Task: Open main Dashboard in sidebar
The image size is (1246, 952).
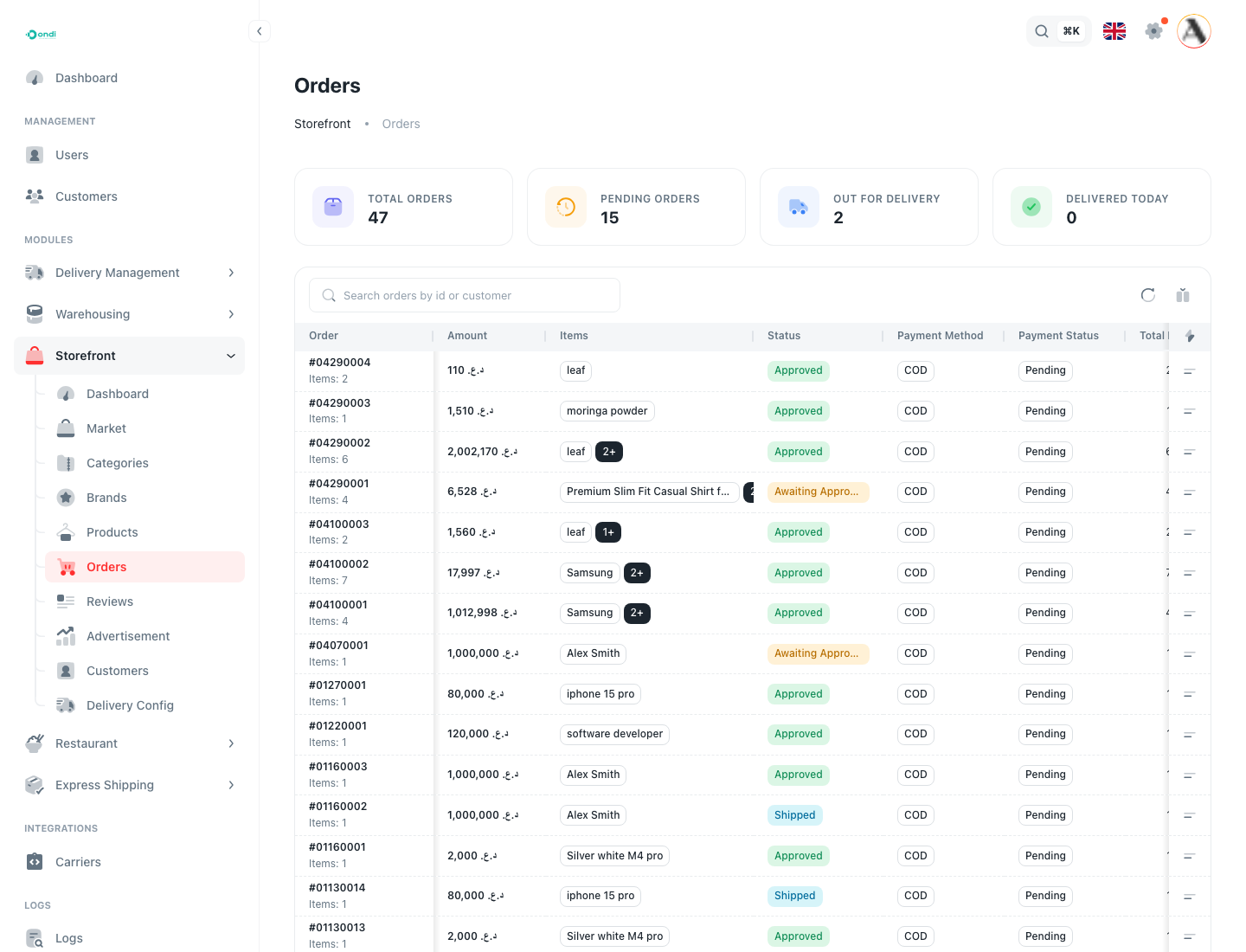Action: (x=129, y=78)
